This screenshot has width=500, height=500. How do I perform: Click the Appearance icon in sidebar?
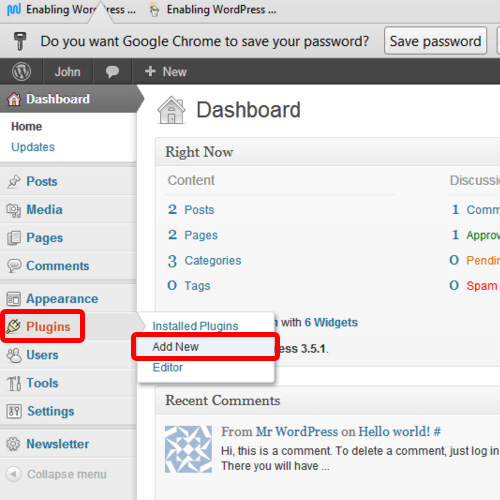click(x=14, y=299)
